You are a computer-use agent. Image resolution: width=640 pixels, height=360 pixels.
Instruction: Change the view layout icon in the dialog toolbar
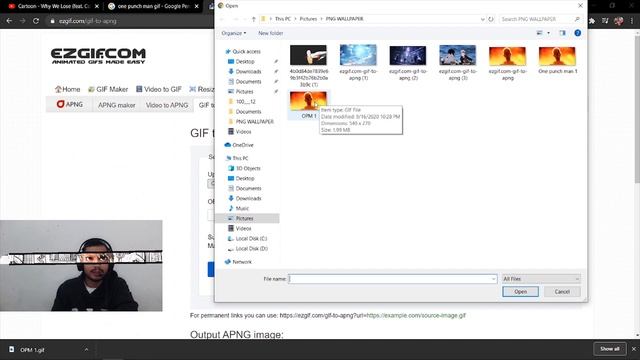coord(540,33)
